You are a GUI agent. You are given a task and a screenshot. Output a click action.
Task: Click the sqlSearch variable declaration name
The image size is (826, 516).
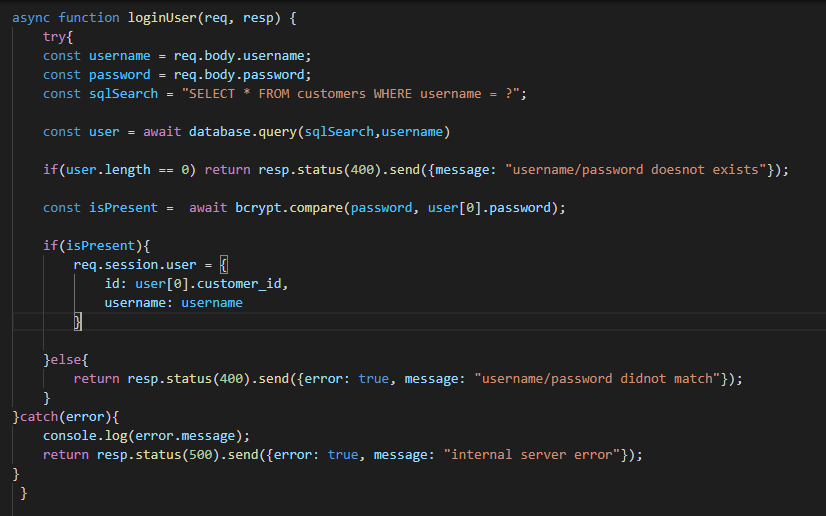(123, 94)
